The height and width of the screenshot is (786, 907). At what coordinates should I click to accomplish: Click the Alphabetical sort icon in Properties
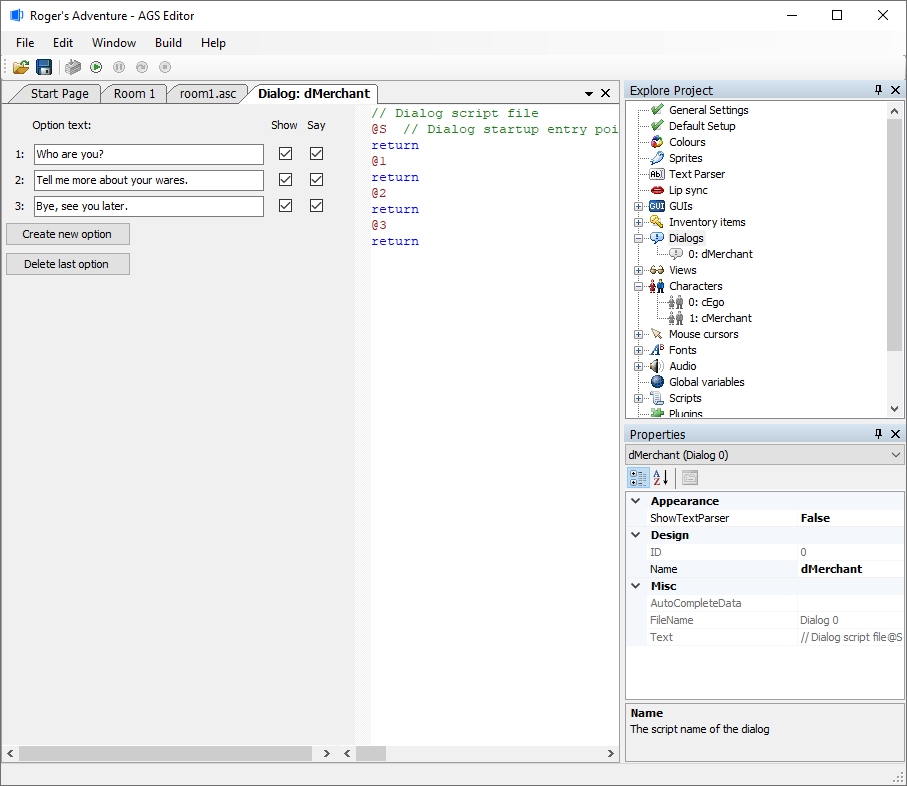tap(661, 478)
